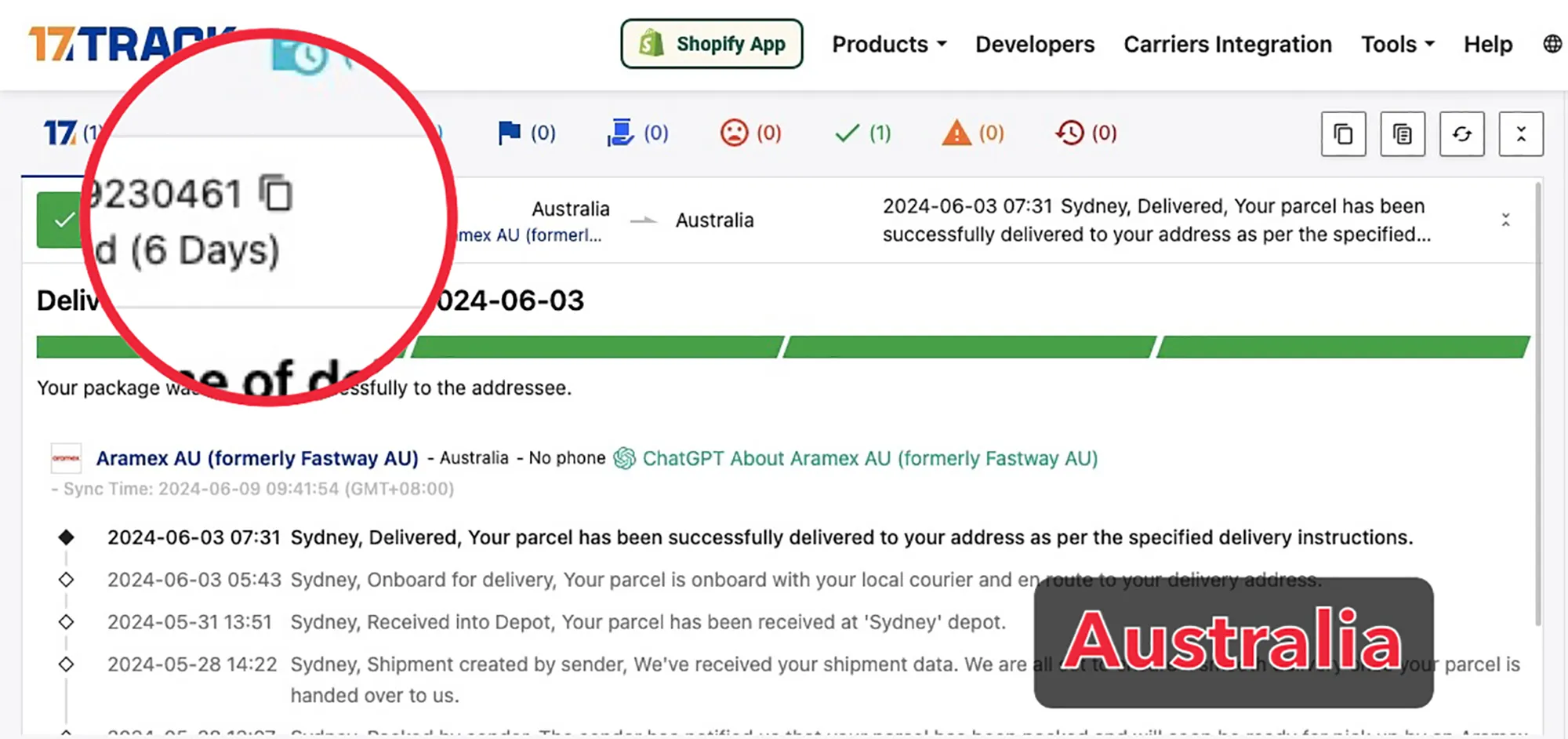The image size is (1568, 739).
Task: Click the 17TRACK logo
Action: click(x=133, y=44)
